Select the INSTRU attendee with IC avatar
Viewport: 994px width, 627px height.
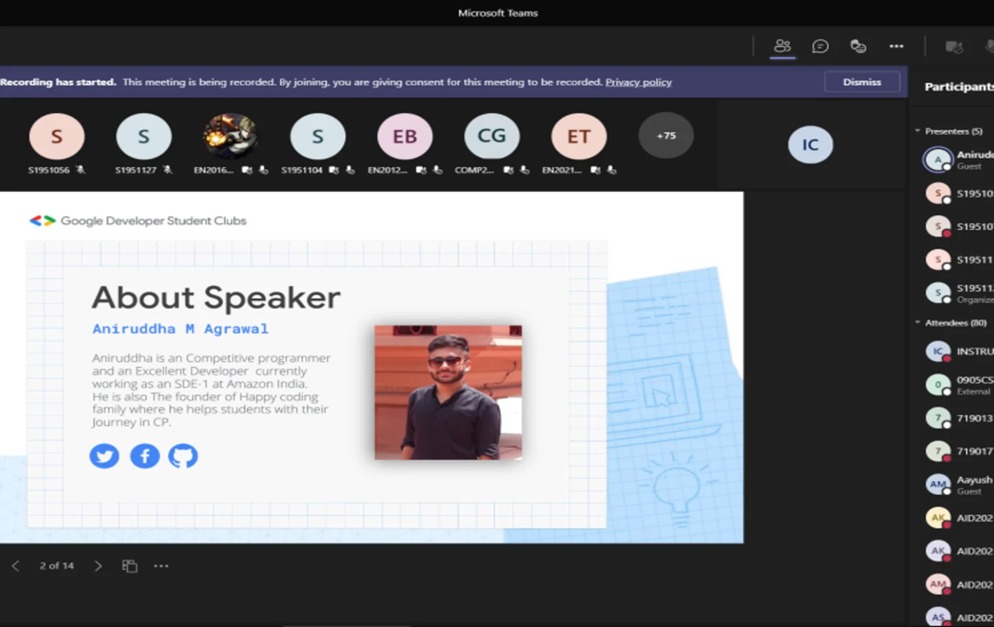(958, 351)
